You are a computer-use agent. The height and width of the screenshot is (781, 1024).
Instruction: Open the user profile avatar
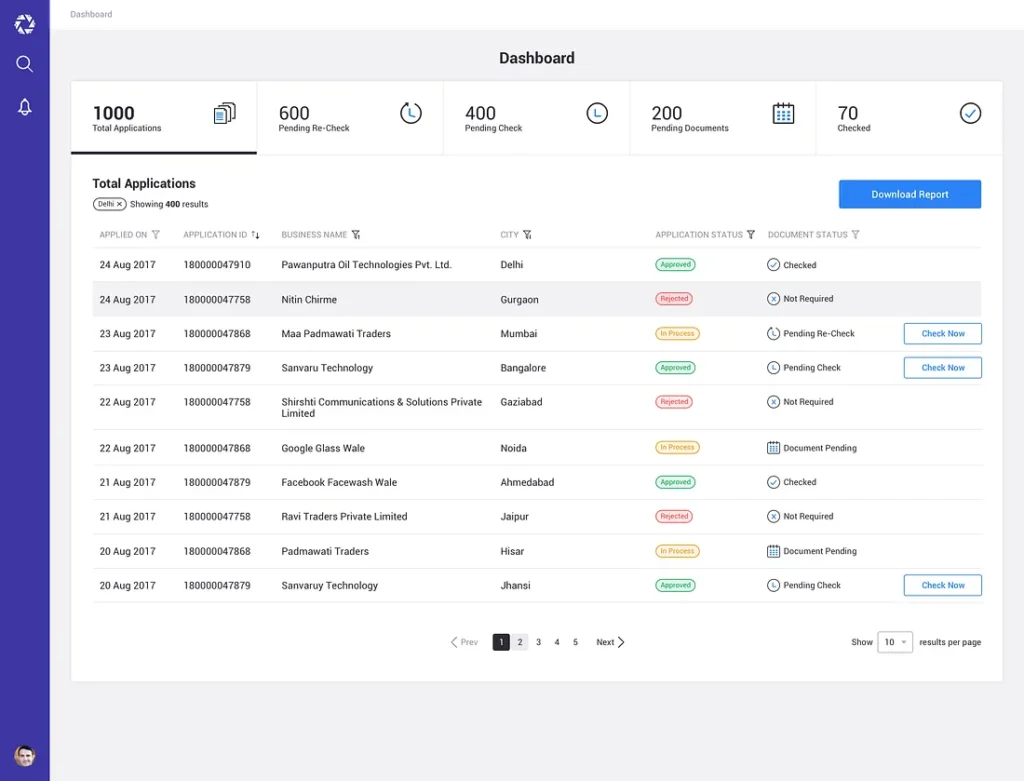click(x=25, y=756)
